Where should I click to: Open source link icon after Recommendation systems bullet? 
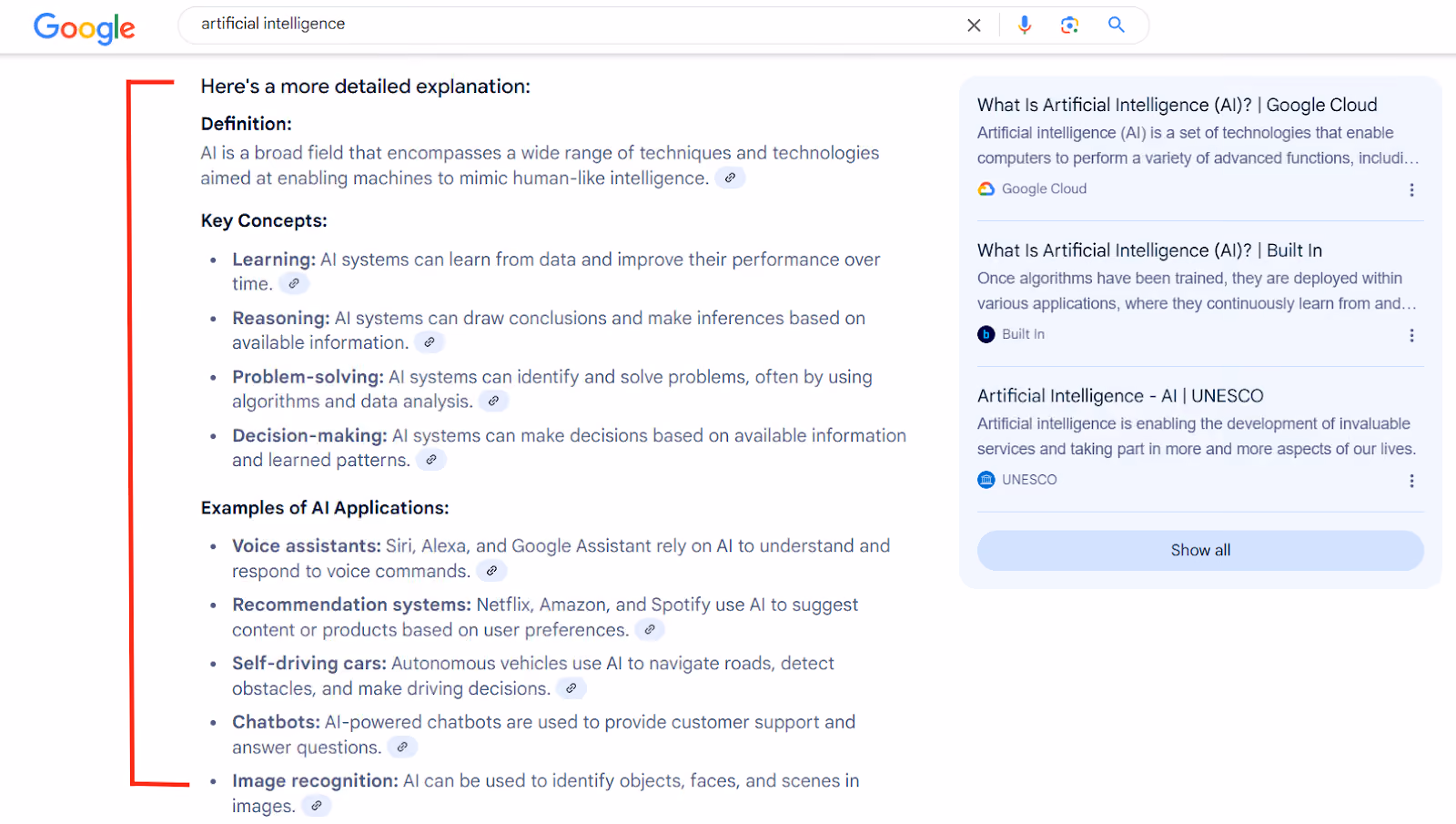click(650, 630)
